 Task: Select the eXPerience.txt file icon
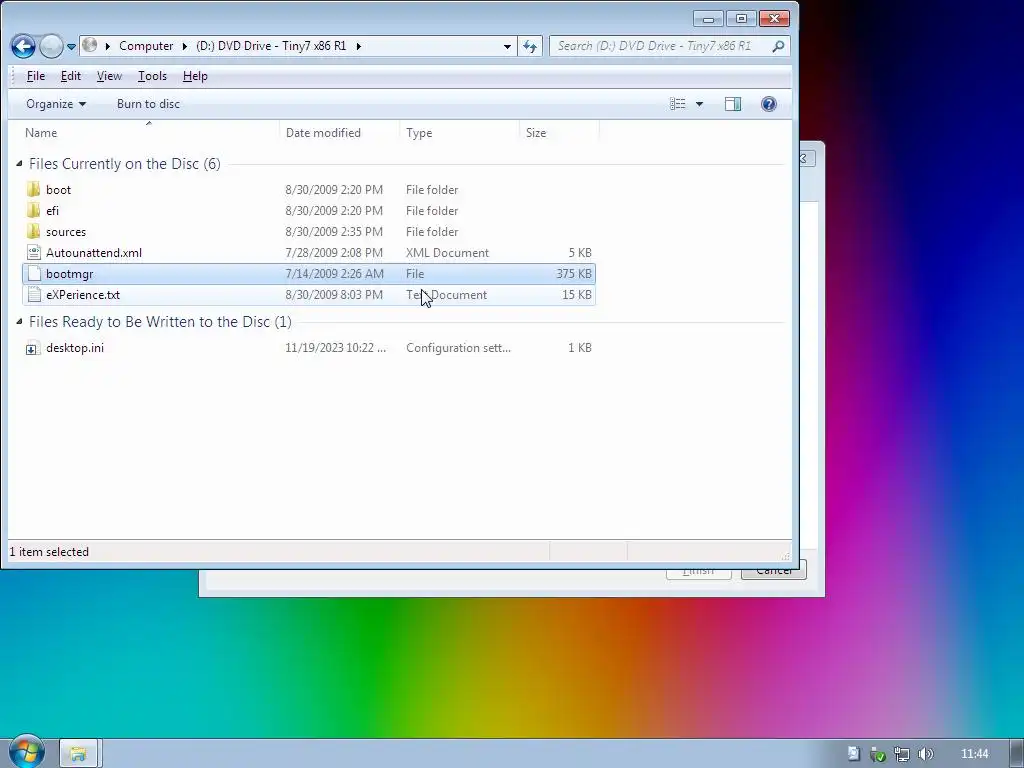point(34,295)
